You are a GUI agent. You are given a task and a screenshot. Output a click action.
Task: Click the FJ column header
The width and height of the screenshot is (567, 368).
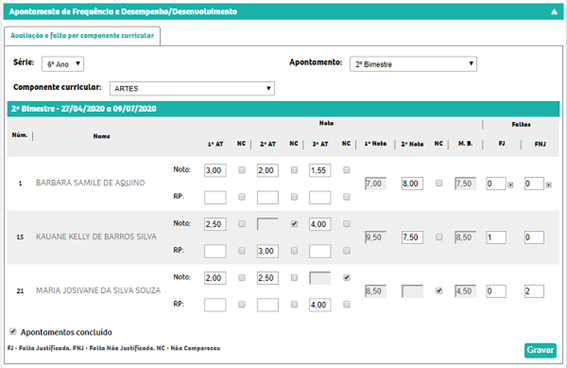(502, 144)
